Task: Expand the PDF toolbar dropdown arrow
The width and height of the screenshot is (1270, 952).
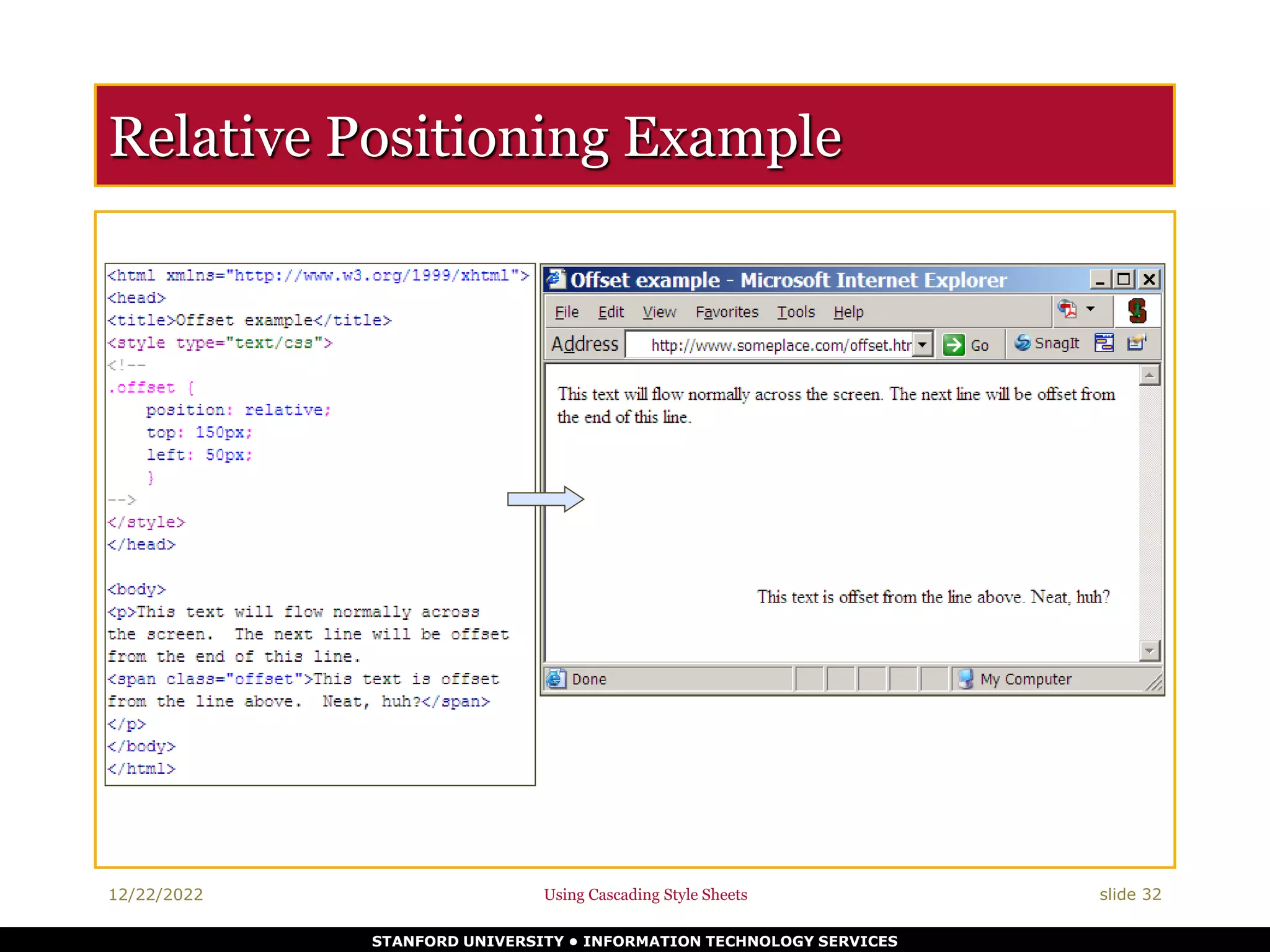Action: click(x=1091, y=308)
